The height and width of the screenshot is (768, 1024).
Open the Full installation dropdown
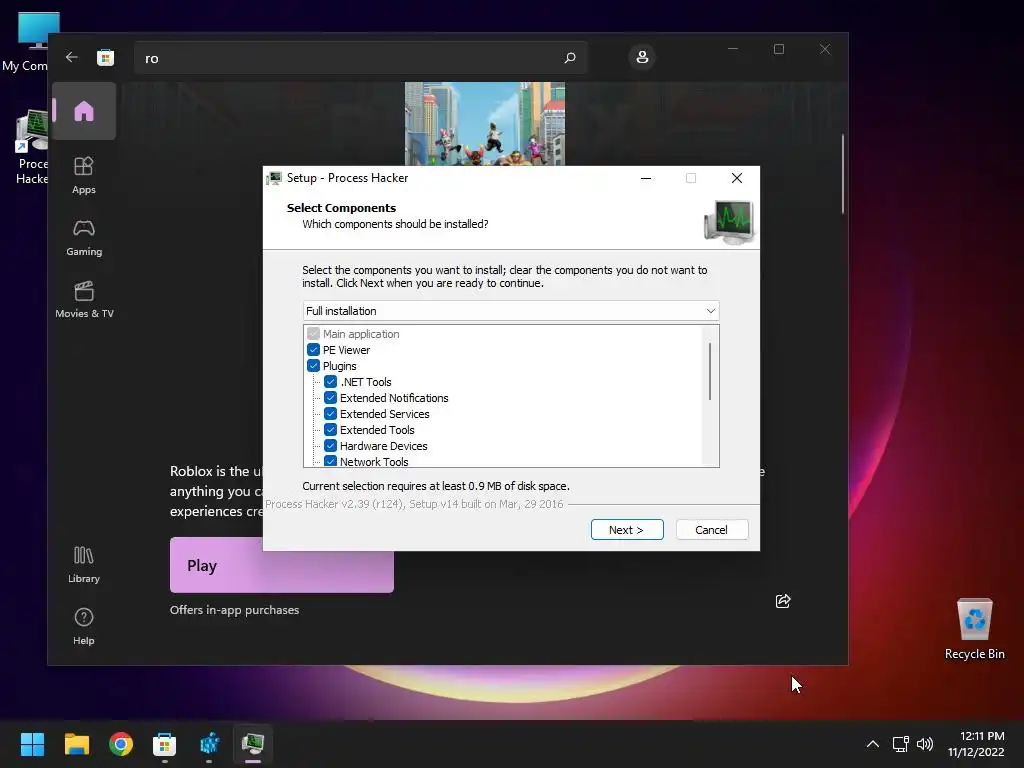[x=511, y=311]
